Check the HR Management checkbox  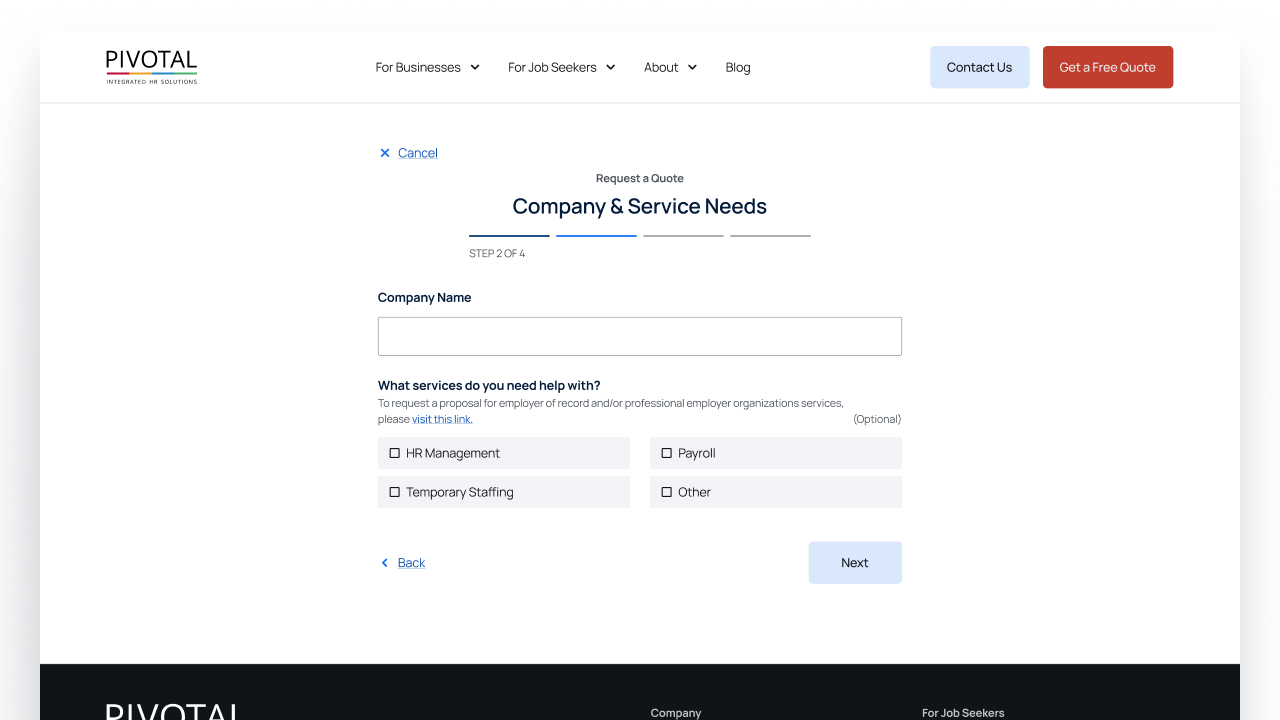coord(395,453)
